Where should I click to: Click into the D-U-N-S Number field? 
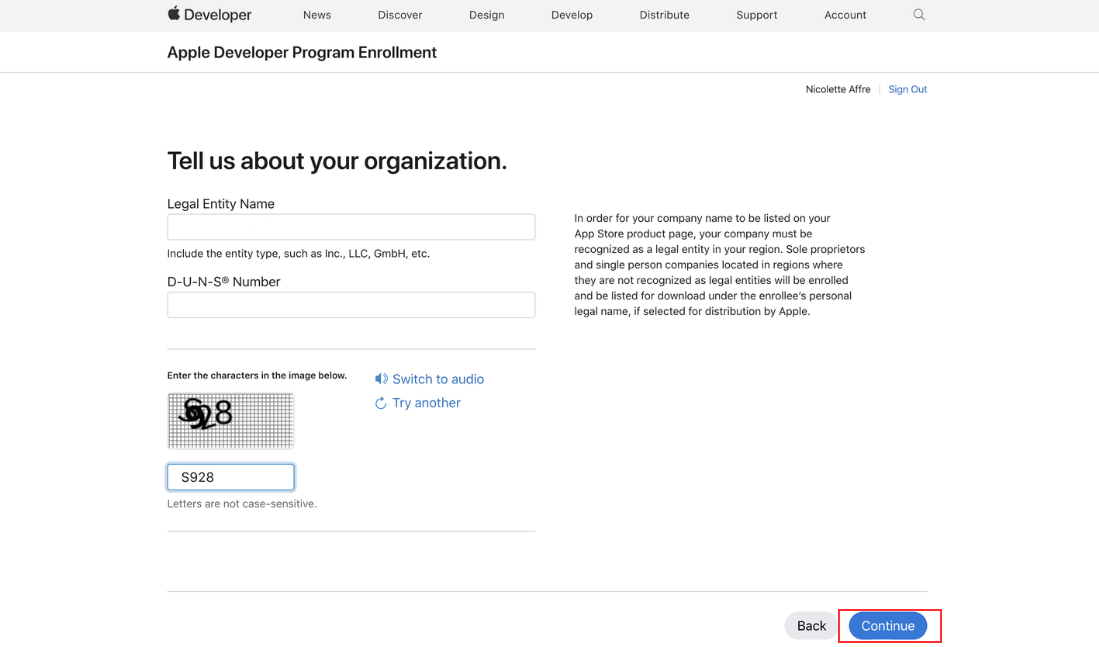tap(351, 305)
